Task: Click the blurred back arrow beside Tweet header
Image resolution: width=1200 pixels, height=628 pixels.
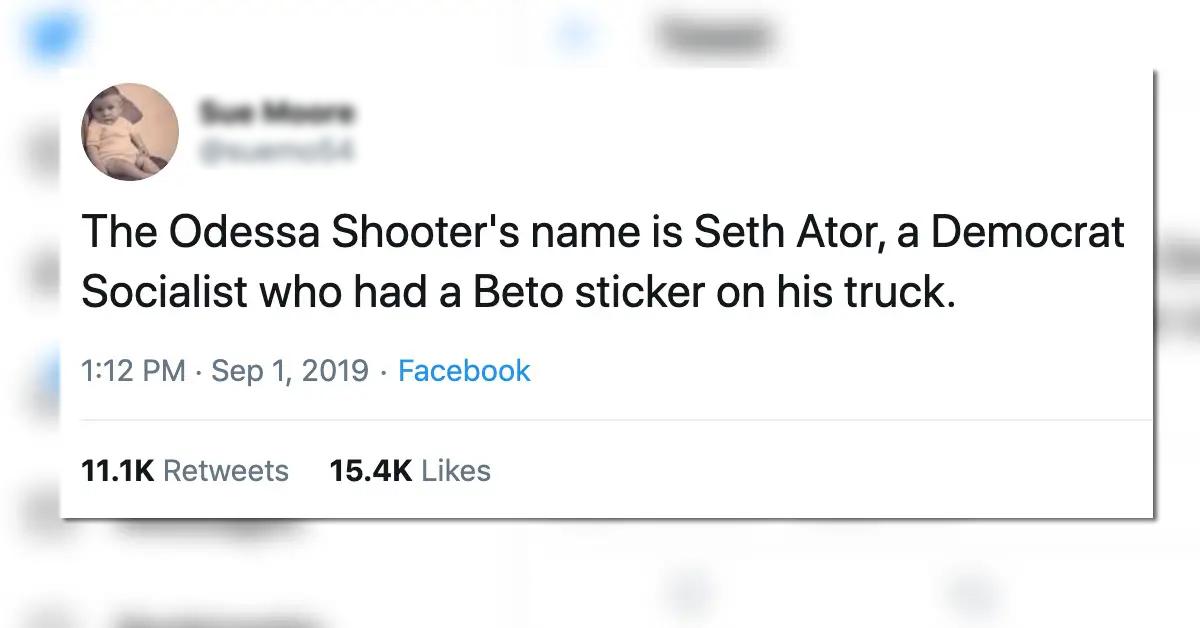Action: pyautogui.click(x=574, y=36)
